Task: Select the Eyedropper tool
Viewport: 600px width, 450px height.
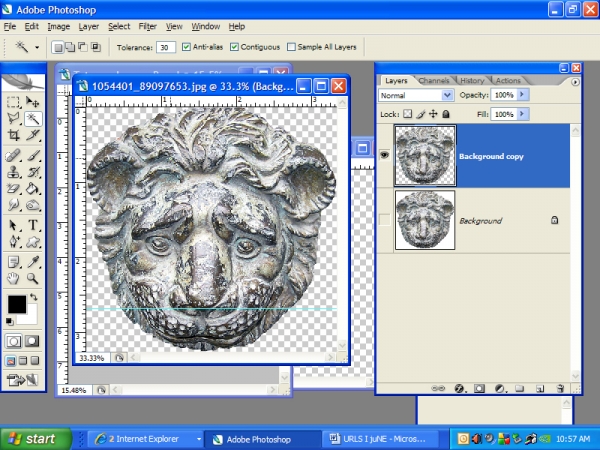Action: (33, 262)
